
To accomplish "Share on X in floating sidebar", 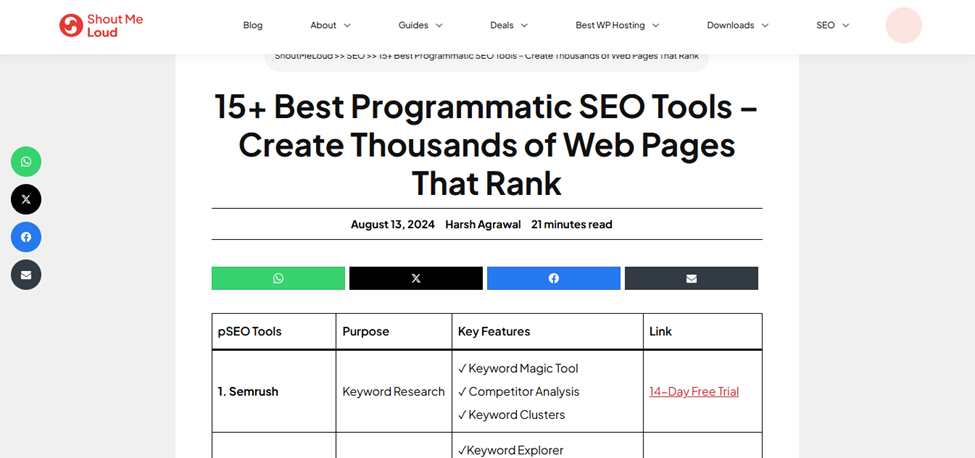I will pyautogui.click(x=26, y=199).
